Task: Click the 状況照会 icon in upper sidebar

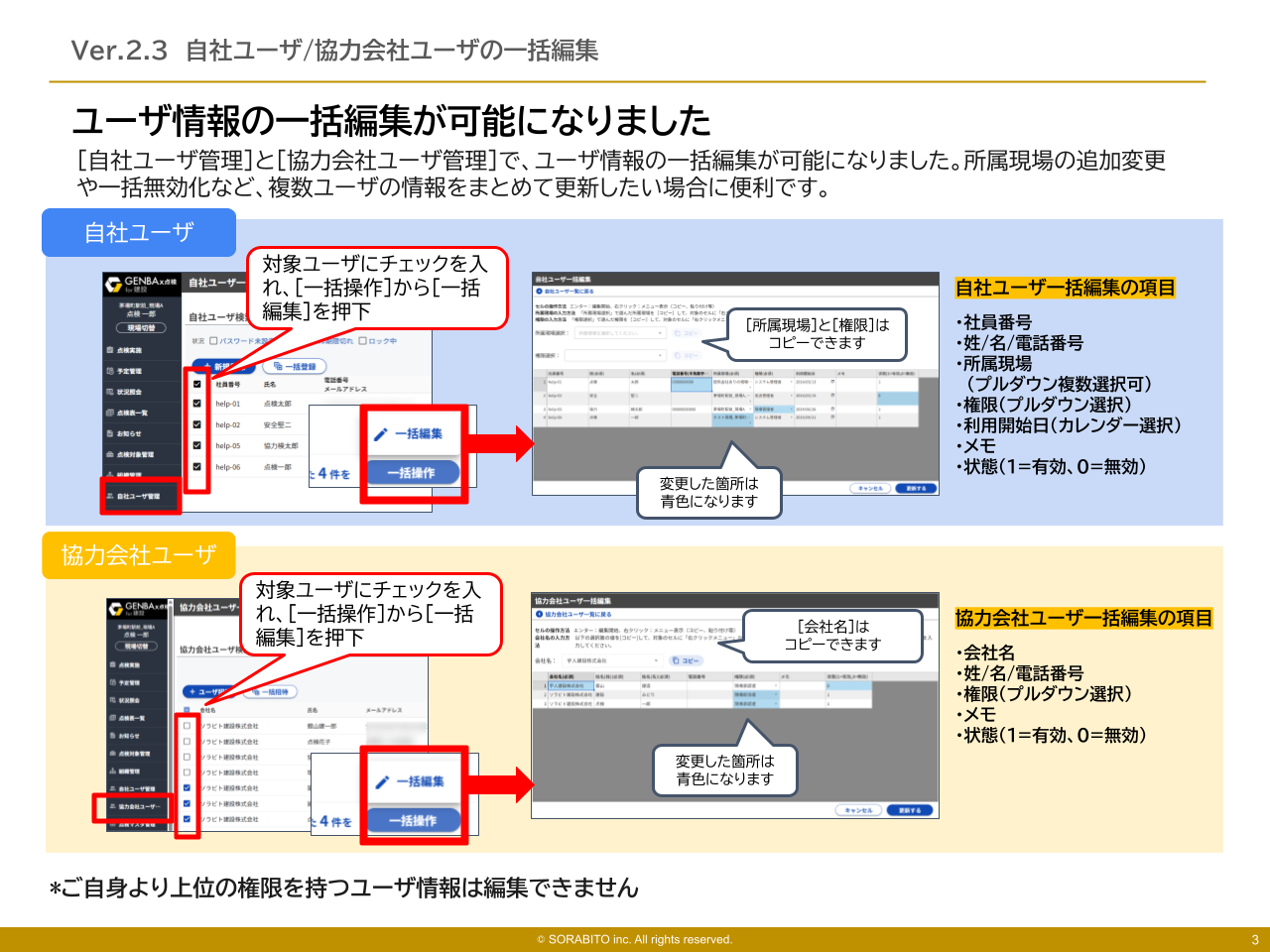Action: coord(110,392)
